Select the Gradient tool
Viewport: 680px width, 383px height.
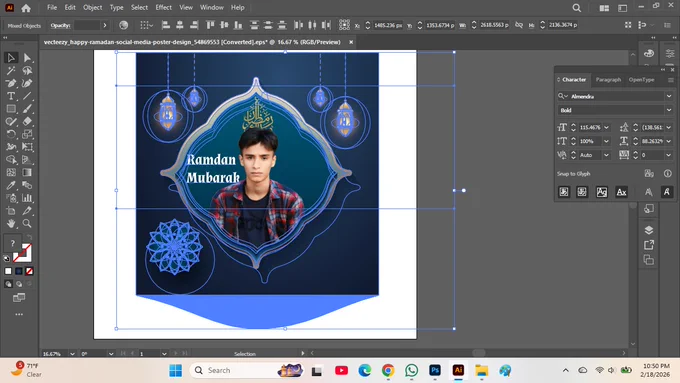click(x=27, y=172)
